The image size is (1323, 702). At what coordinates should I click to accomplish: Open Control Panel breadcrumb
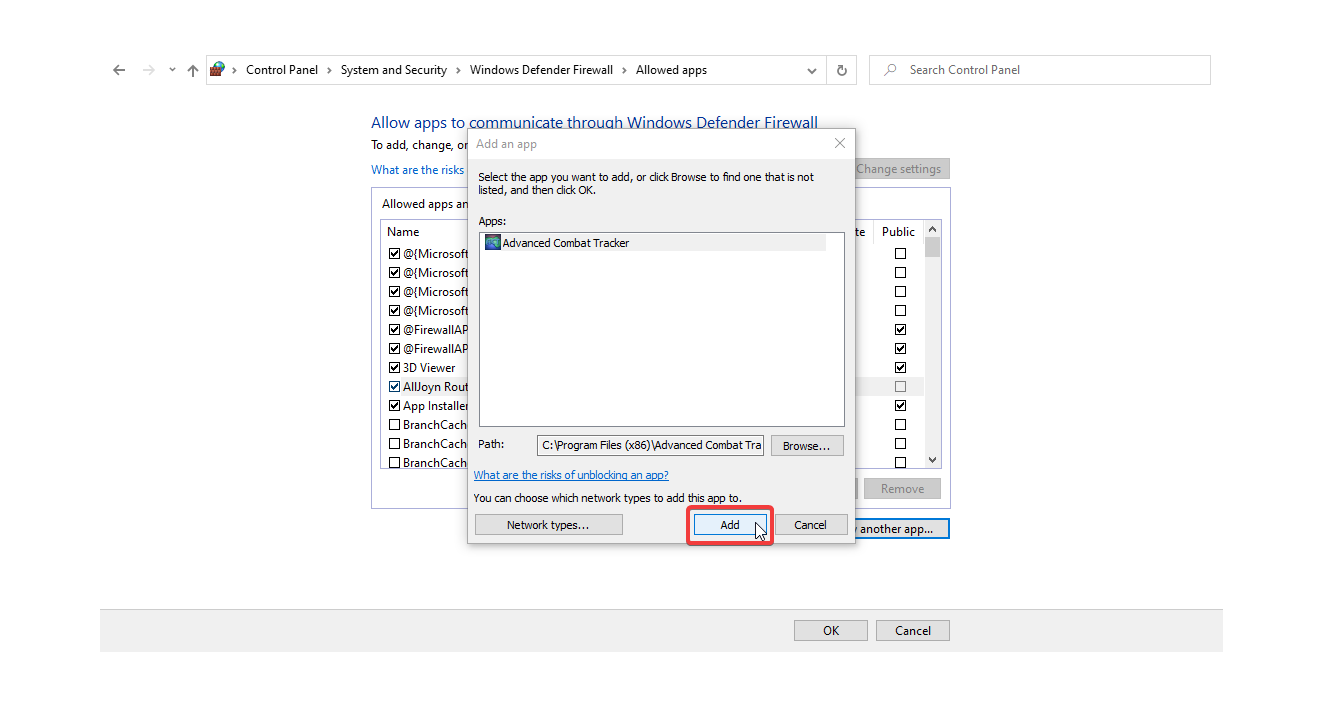click(282, 70)
